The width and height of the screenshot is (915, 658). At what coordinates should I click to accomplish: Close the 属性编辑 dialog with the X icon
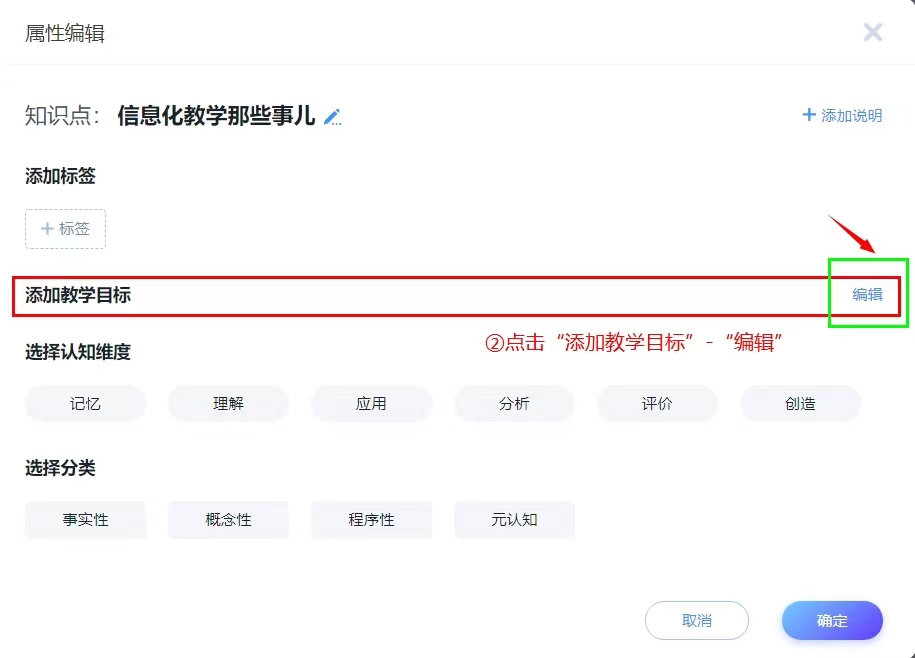tap(873, 33)
